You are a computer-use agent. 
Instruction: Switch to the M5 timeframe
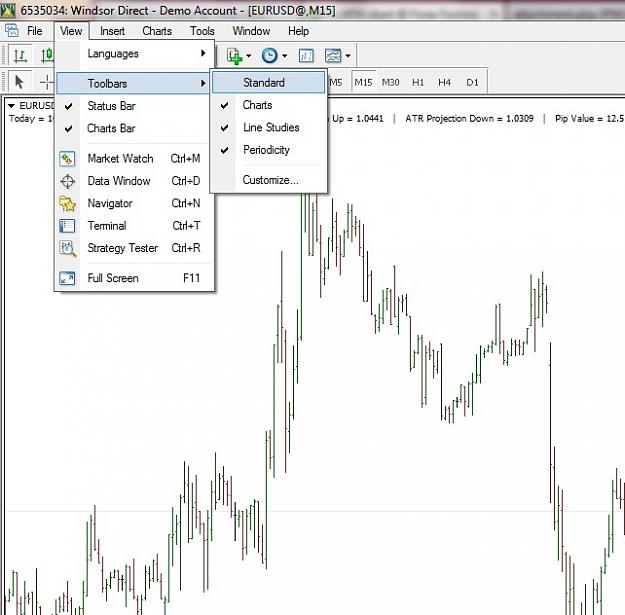coord(336,82)
